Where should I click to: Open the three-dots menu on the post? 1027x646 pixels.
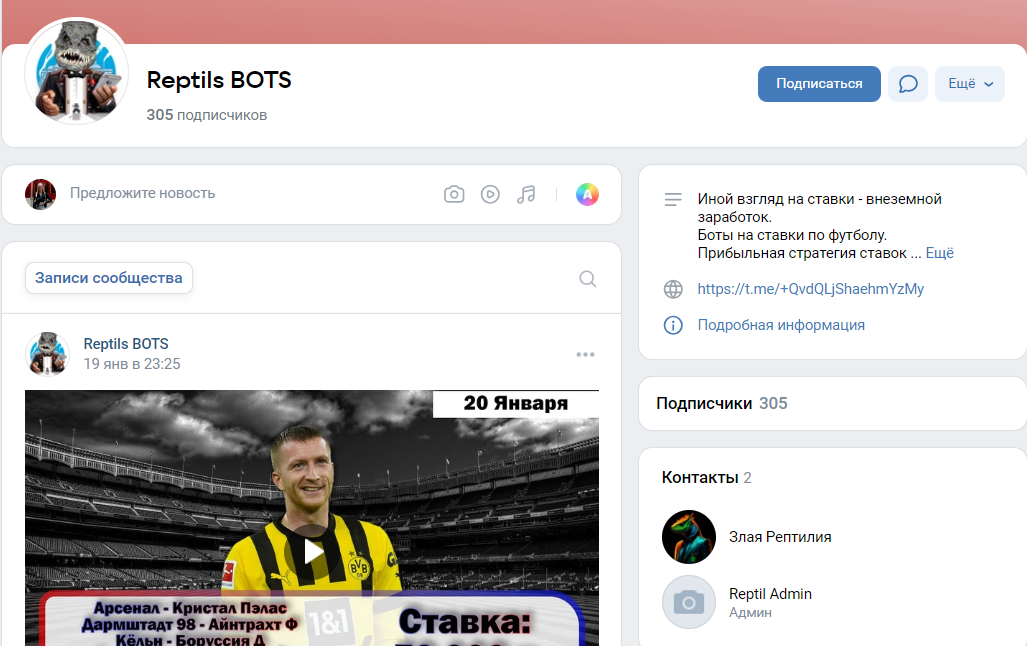[x=585, y=353]
